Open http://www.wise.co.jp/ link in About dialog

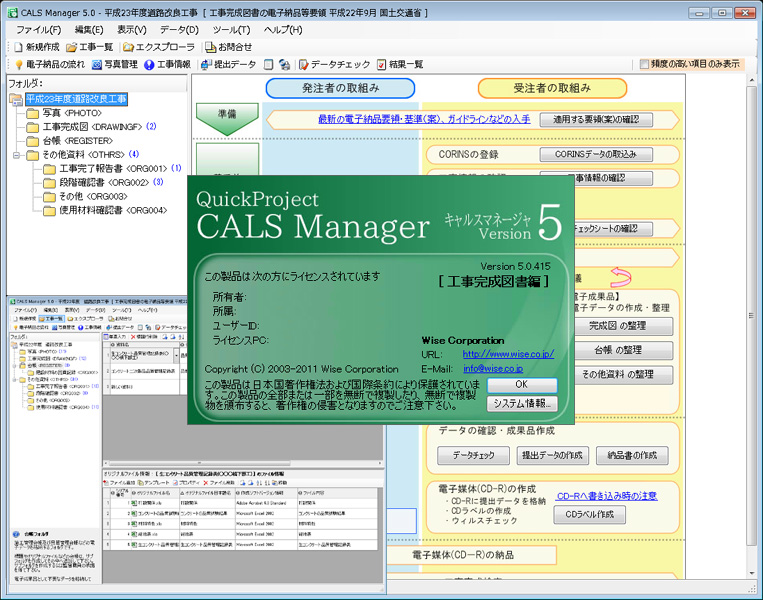pyautogui.click(x=509, y=354)
